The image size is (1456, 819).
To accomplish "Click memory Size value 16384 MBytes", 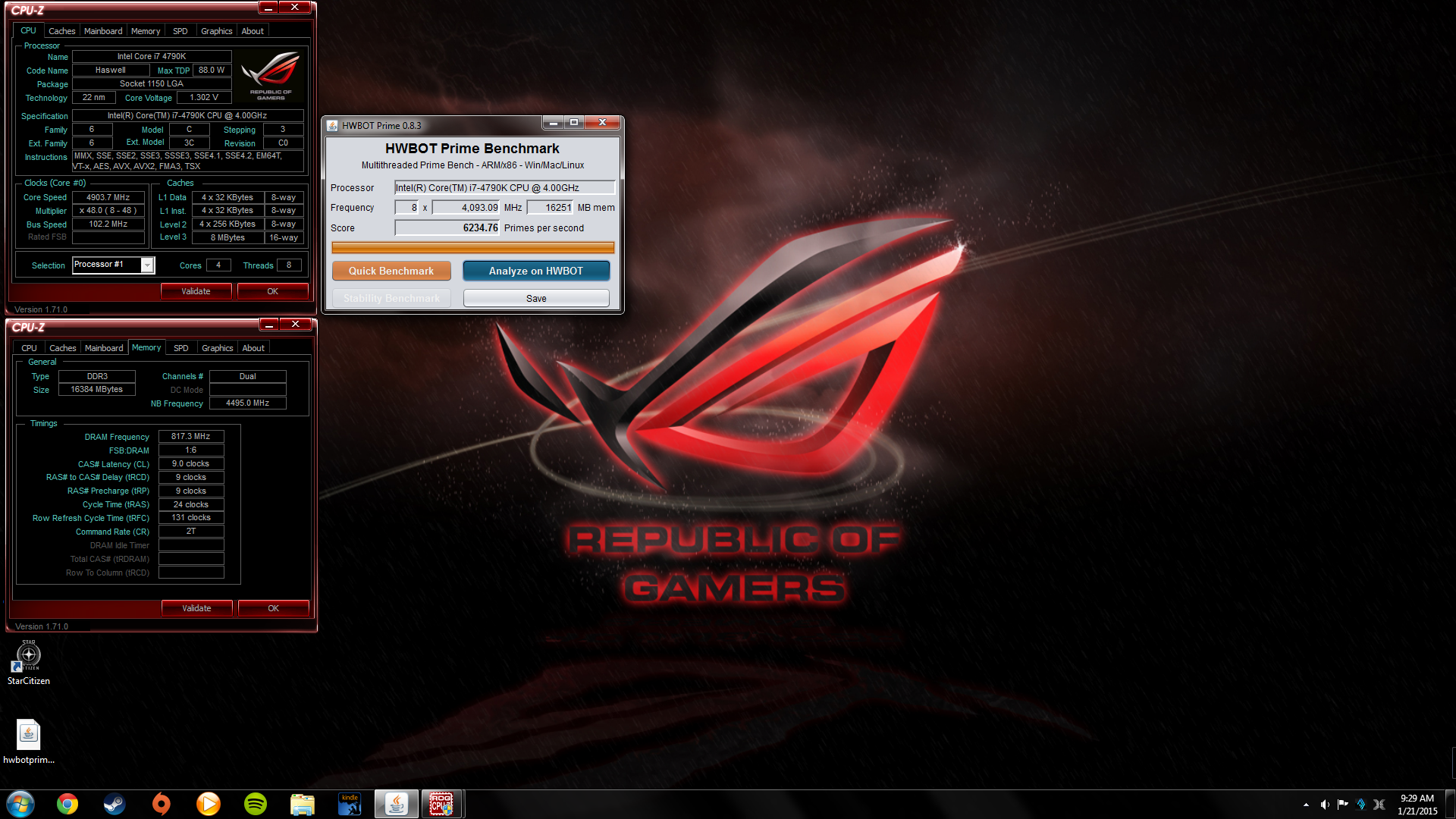I will coord(96,389).
